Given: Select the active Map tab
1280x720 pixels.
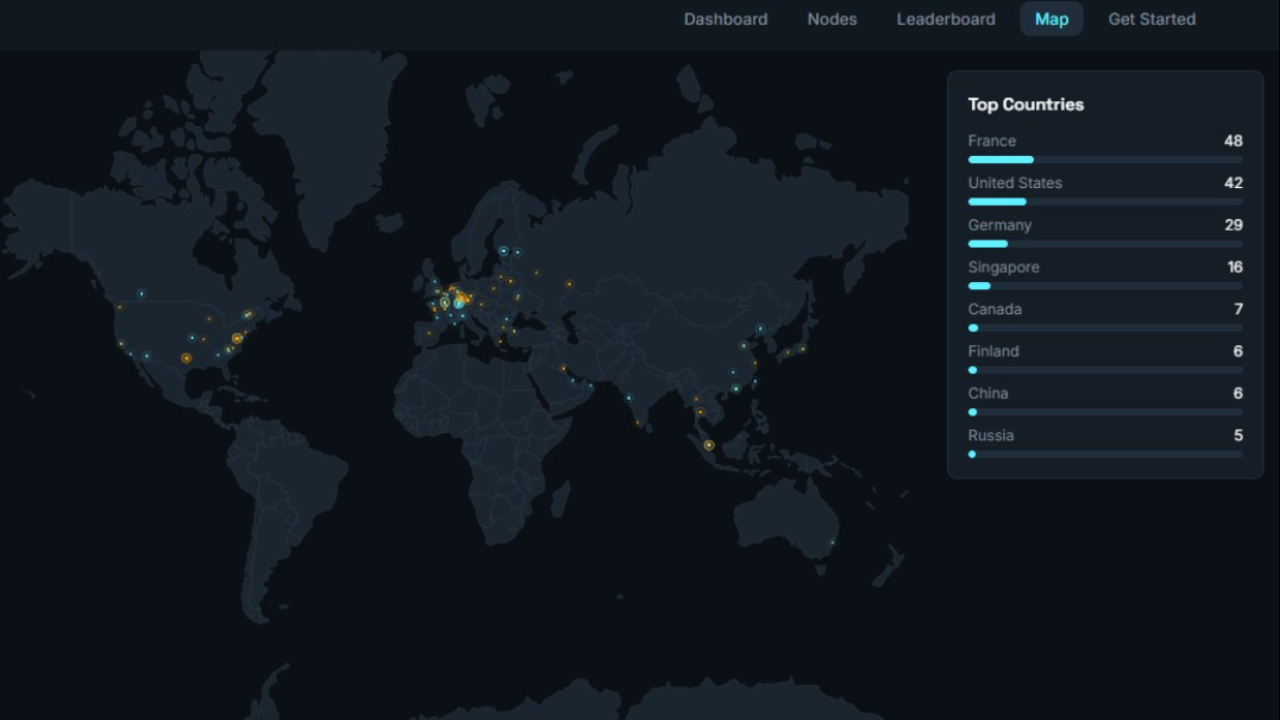Looking at the screenshot, I should click(1051, 19).
